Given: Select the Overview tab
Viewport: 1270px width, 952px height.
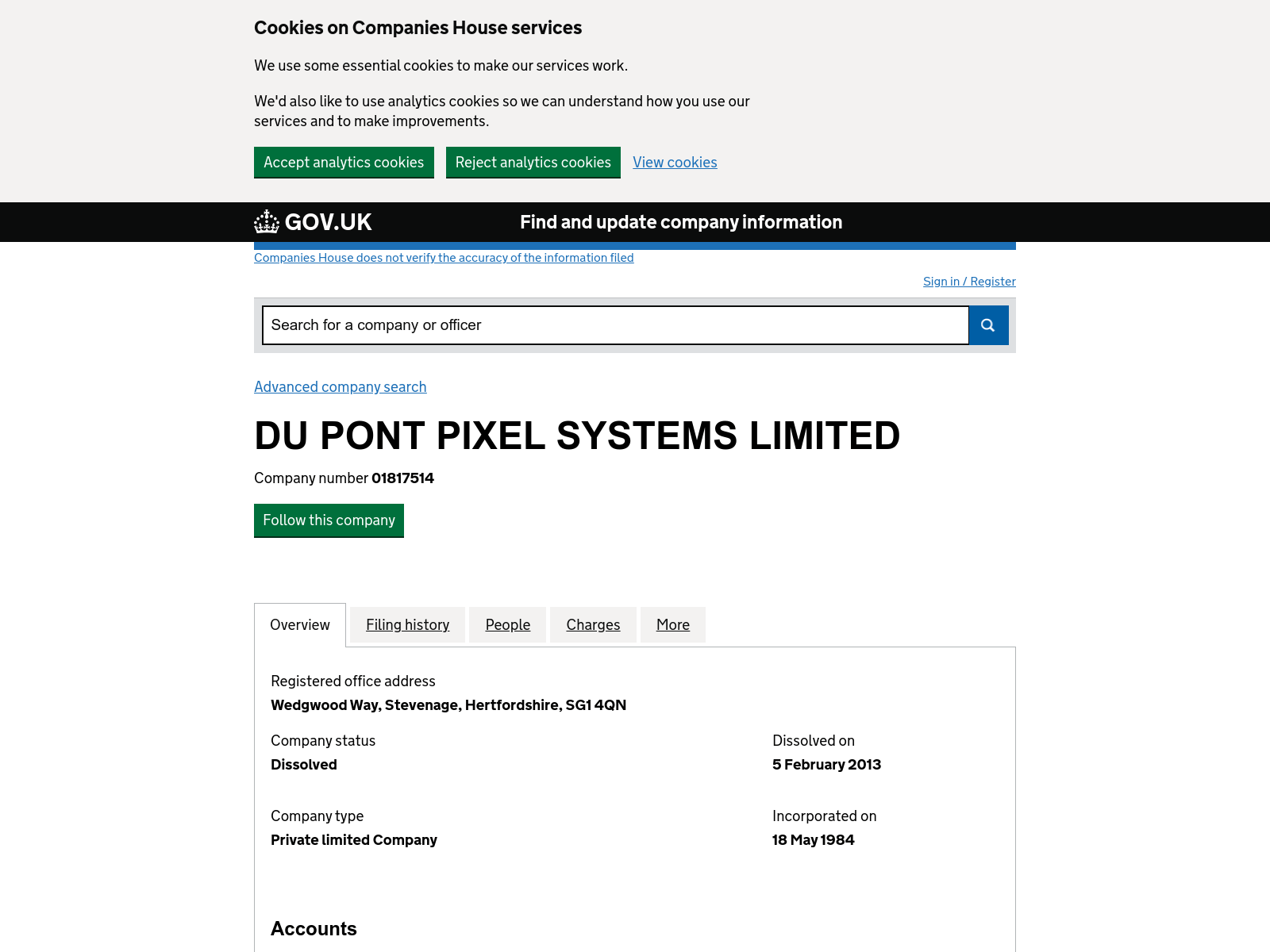Looking at the screenshot, I should pos(300,625).
